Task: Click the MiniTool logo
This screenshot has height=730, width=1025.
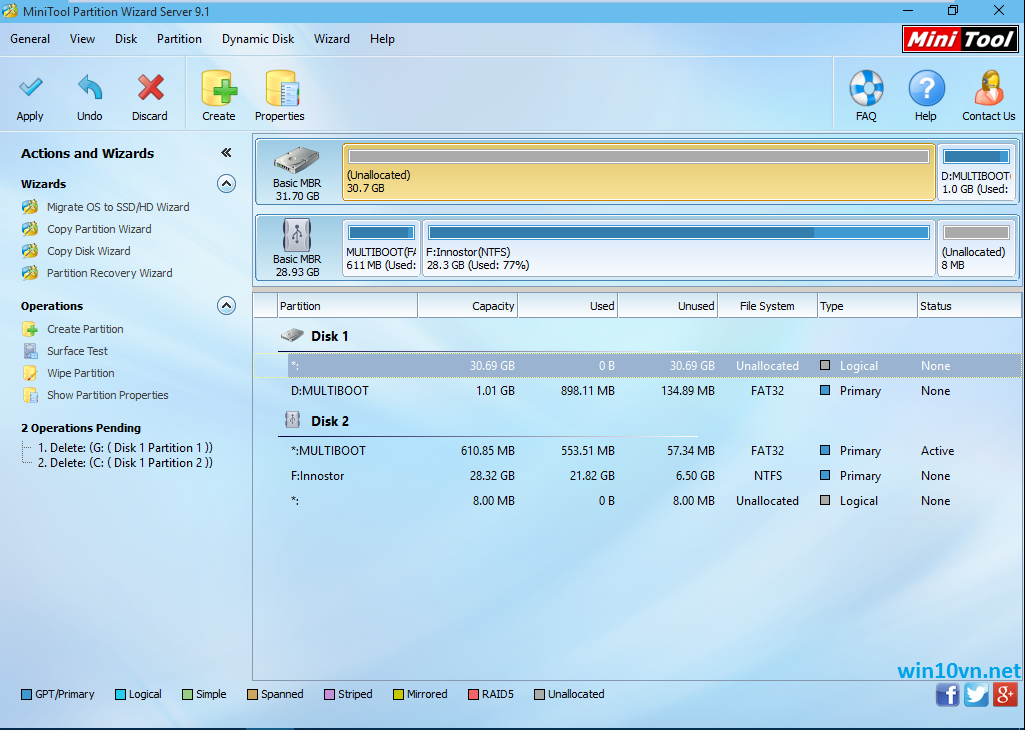Action: [960, 39]
